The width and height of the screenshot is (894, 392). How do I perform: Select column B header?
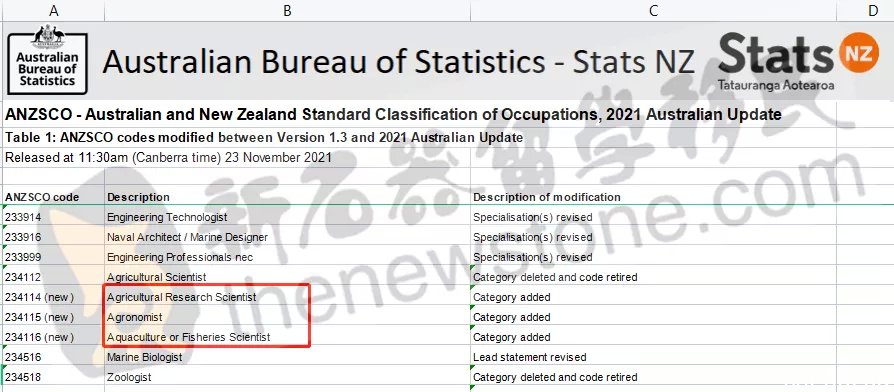coord(287,10)
